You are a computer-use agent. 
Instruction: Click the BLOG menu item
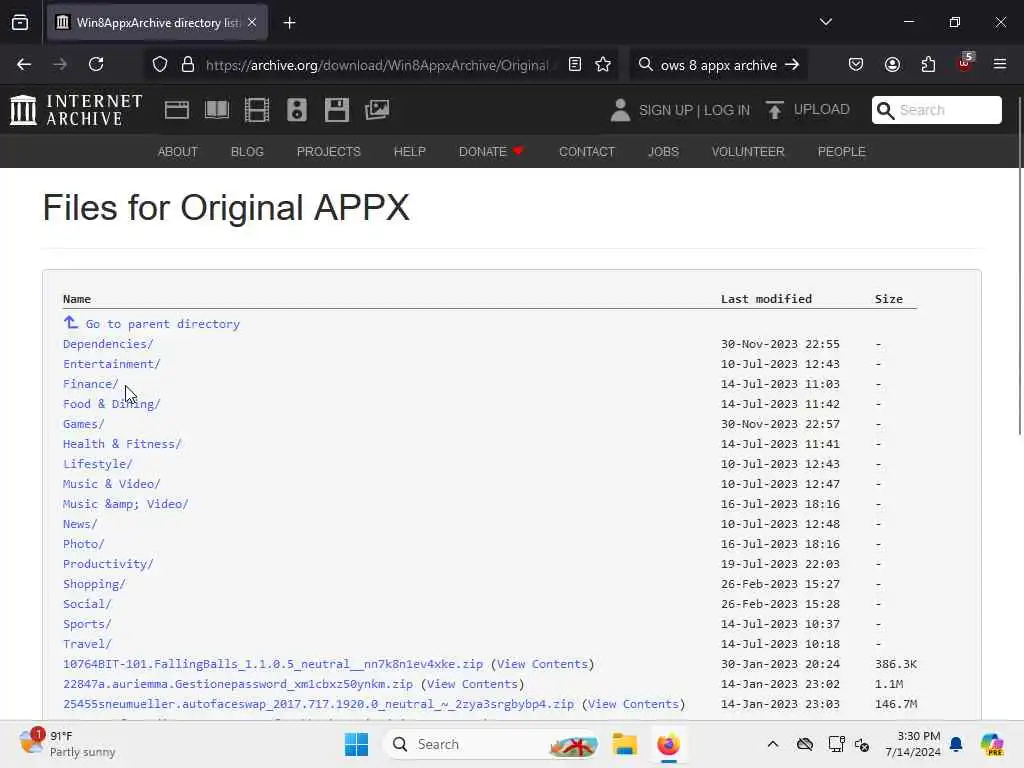[248, 152]
